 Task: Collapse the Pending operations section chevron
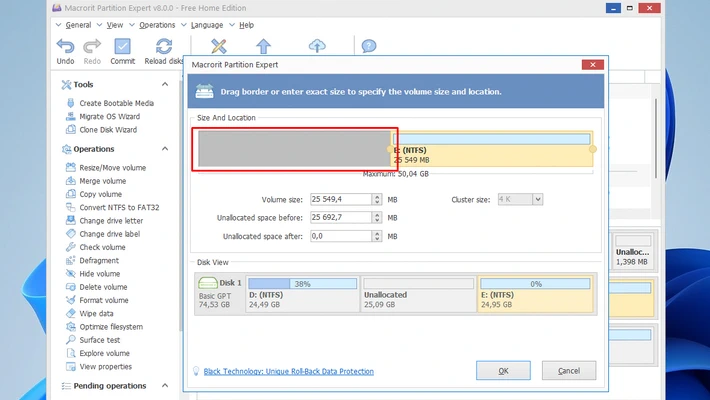tap(165, 386)
